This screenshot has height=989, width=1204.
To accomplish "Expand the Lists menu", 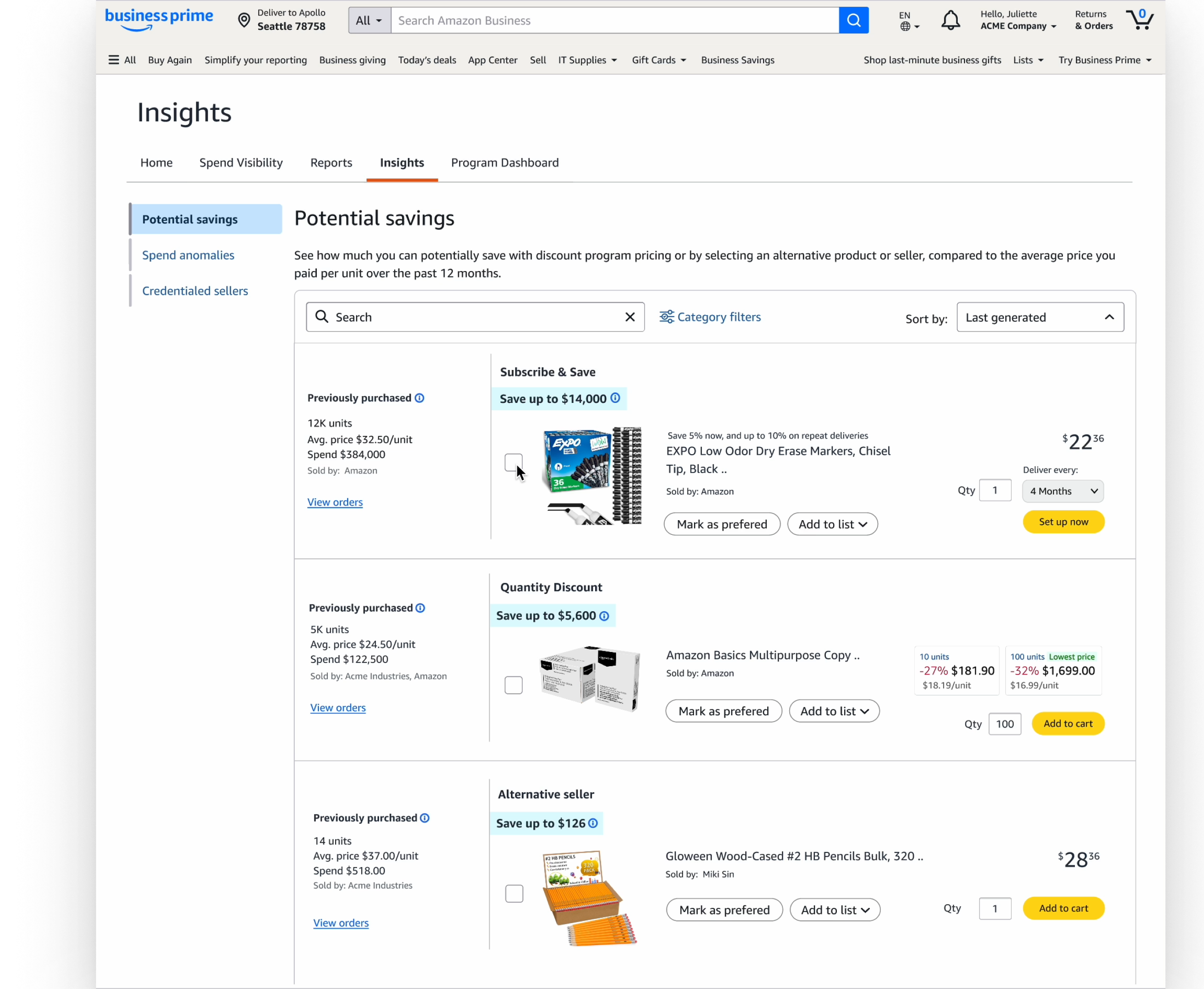I will 1028,60.
